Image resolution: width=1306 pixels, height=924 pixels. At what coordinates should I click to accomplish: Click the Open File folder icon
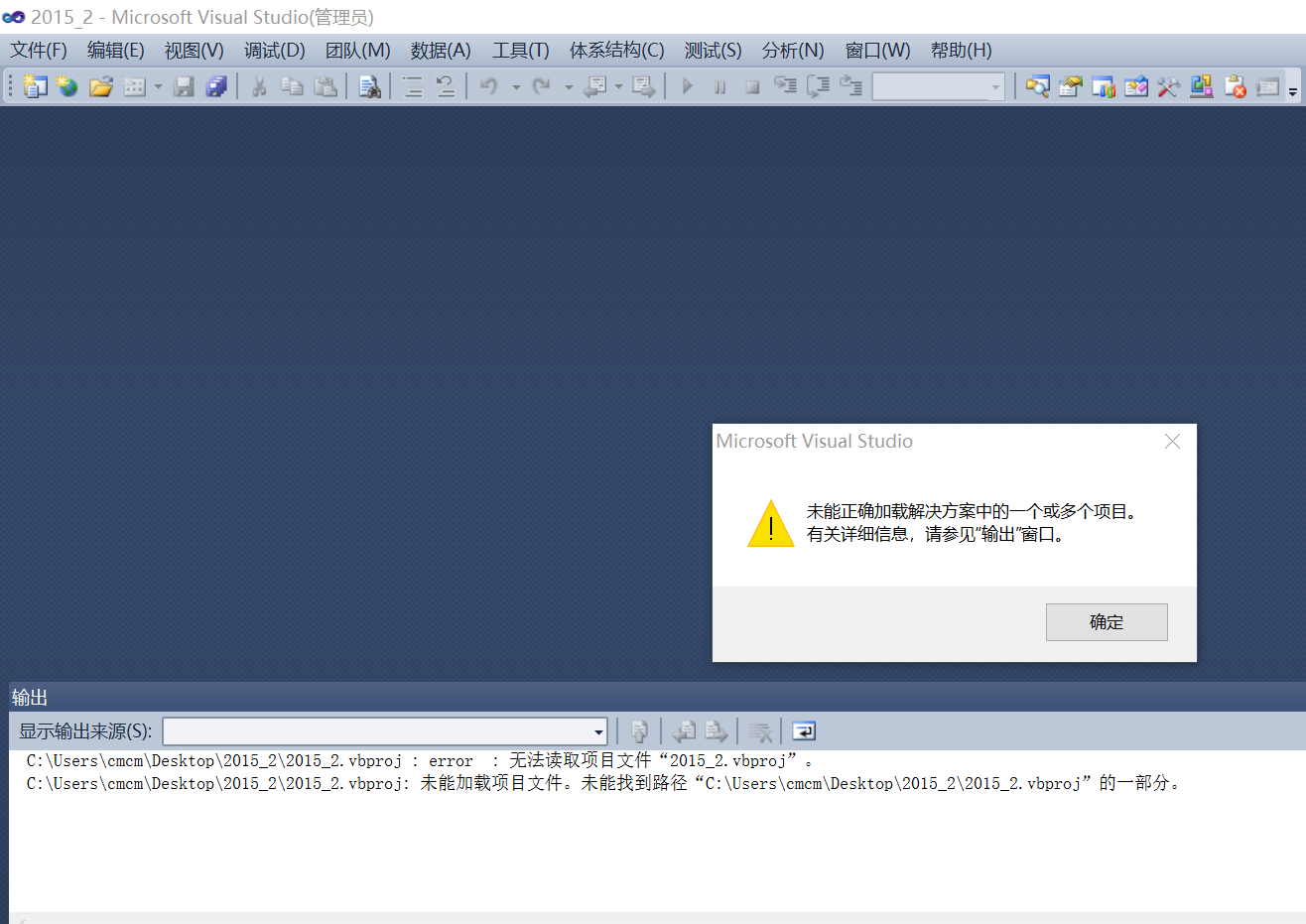tap(100, 86)
